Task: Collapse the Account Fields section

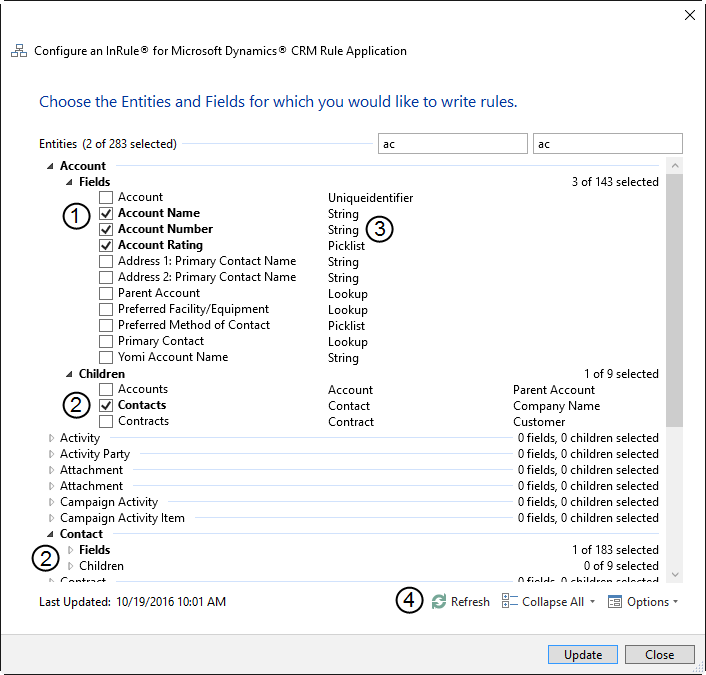Action: click(69, 182)
